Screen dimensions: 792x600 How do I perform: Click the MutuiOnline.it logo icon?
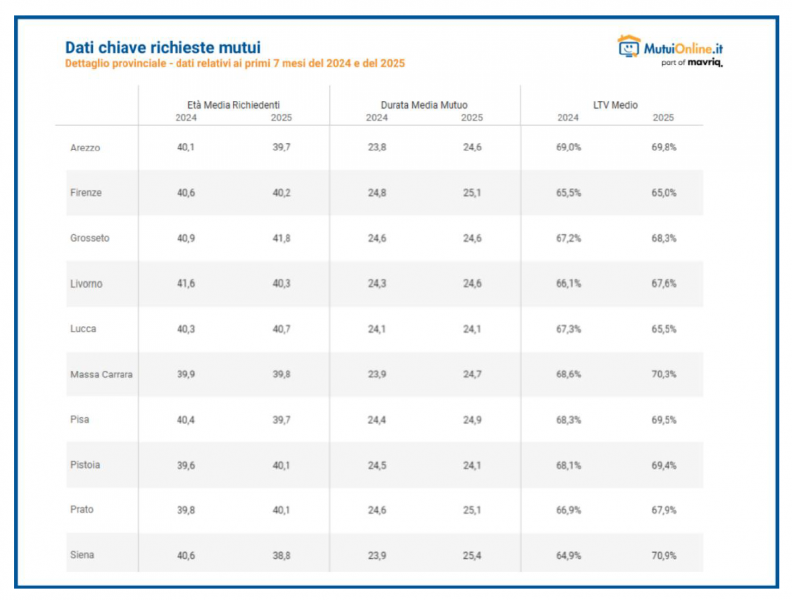click(x=627, y=46)
